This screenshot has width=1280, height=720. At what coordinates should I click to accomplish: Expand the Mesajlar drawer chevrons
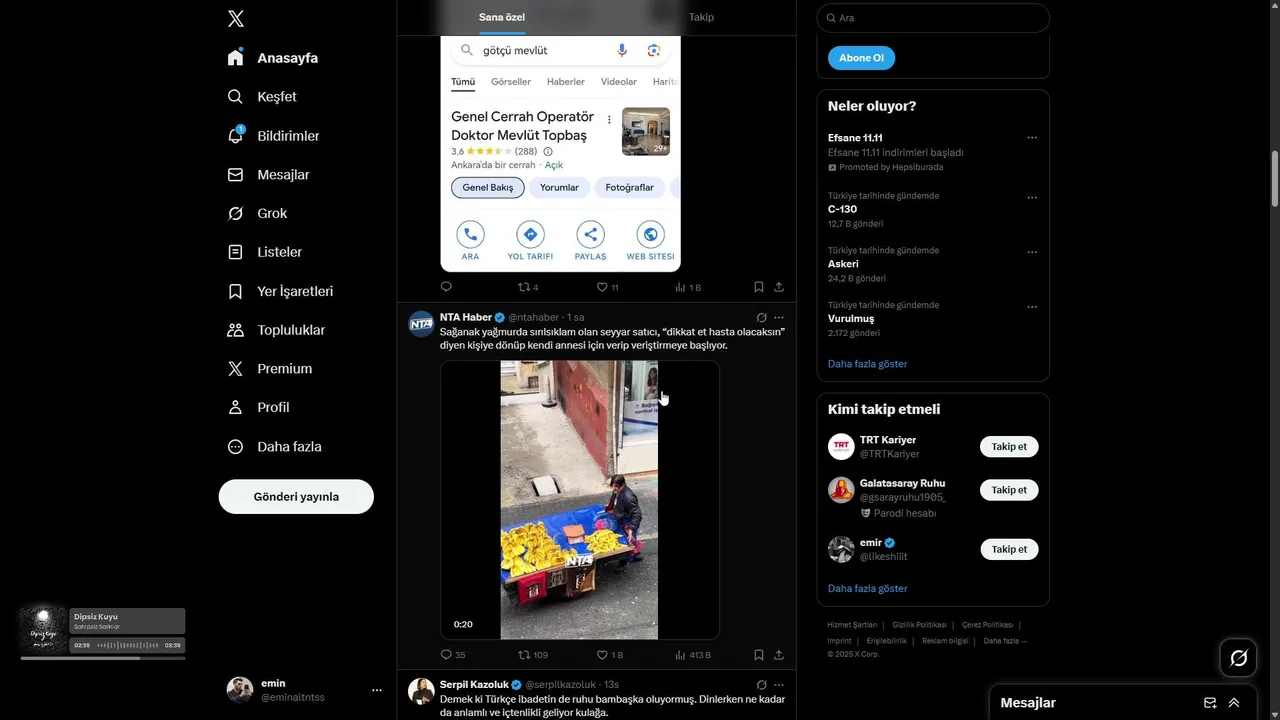(x=1234, y=702)
